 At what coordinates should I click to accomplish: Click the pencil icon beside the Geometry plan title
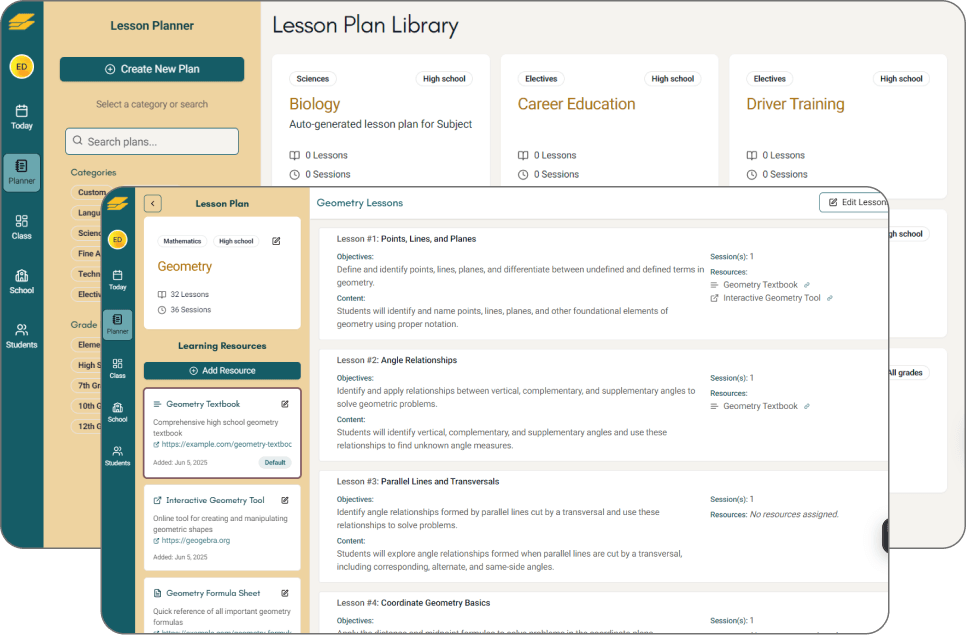[276, 240]
